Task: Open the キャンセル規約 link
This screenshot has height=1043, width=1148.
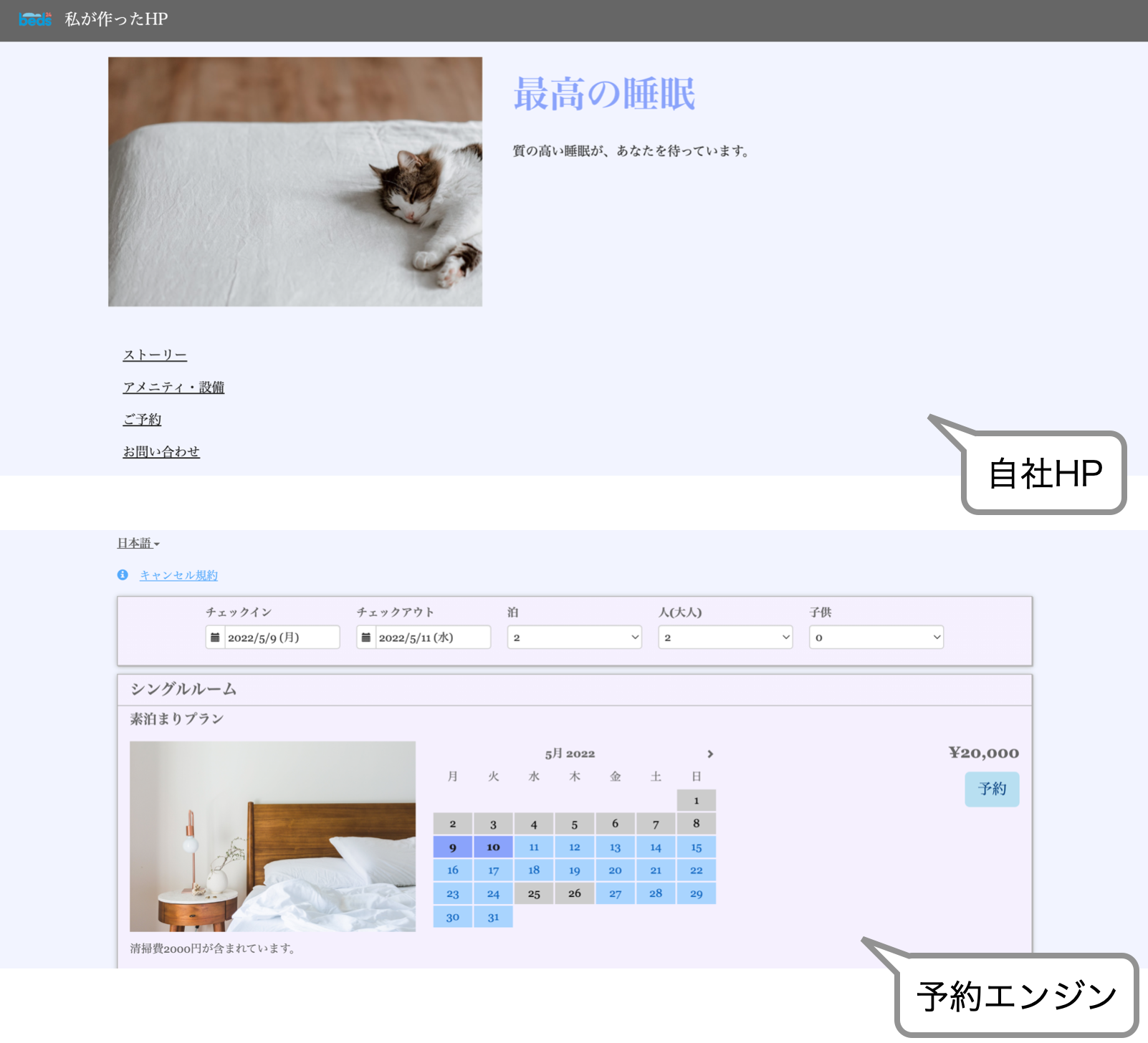Action: (x=178, y=575)
